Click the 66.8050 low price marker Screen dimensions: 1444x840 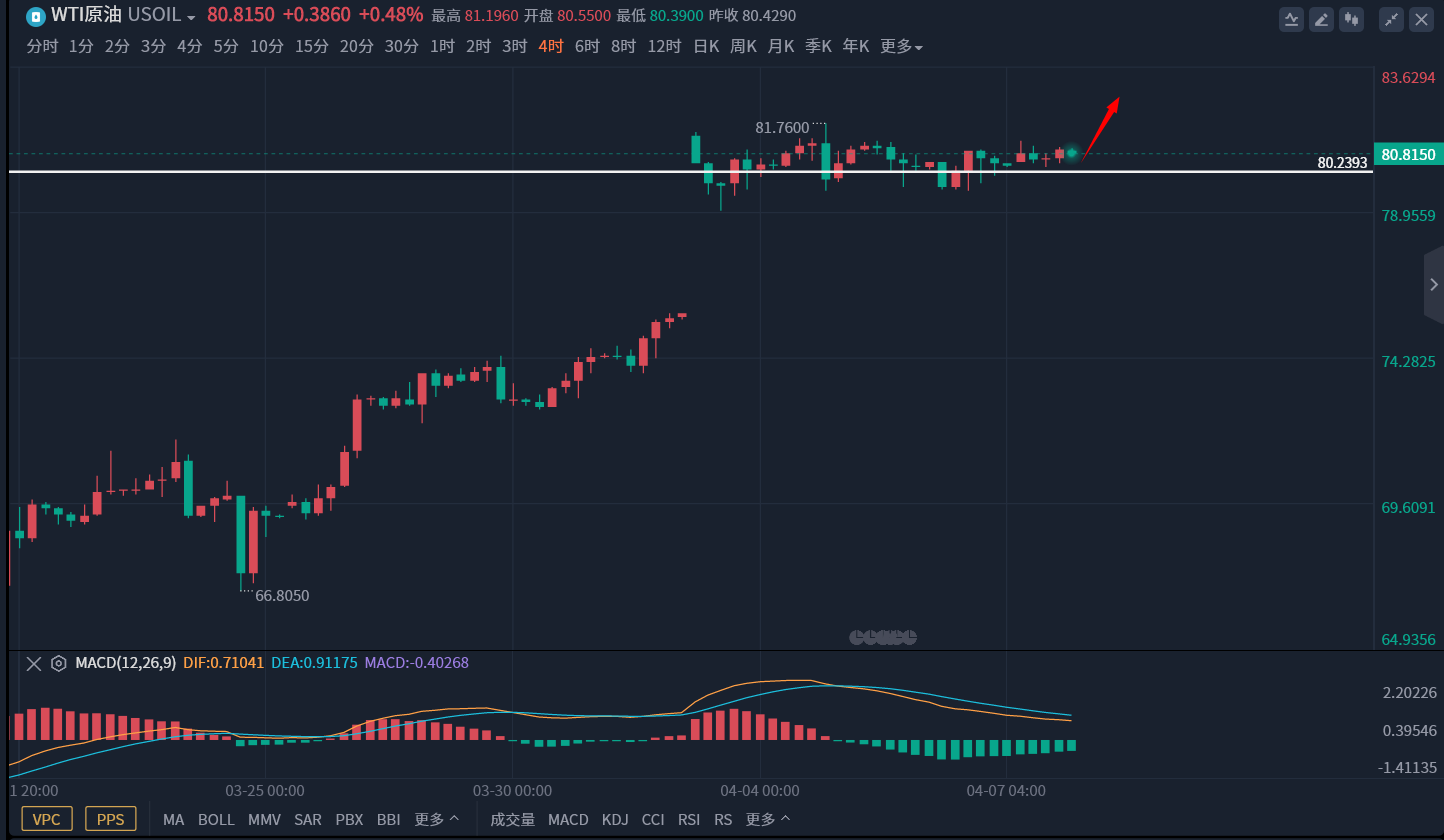[282, 596]
